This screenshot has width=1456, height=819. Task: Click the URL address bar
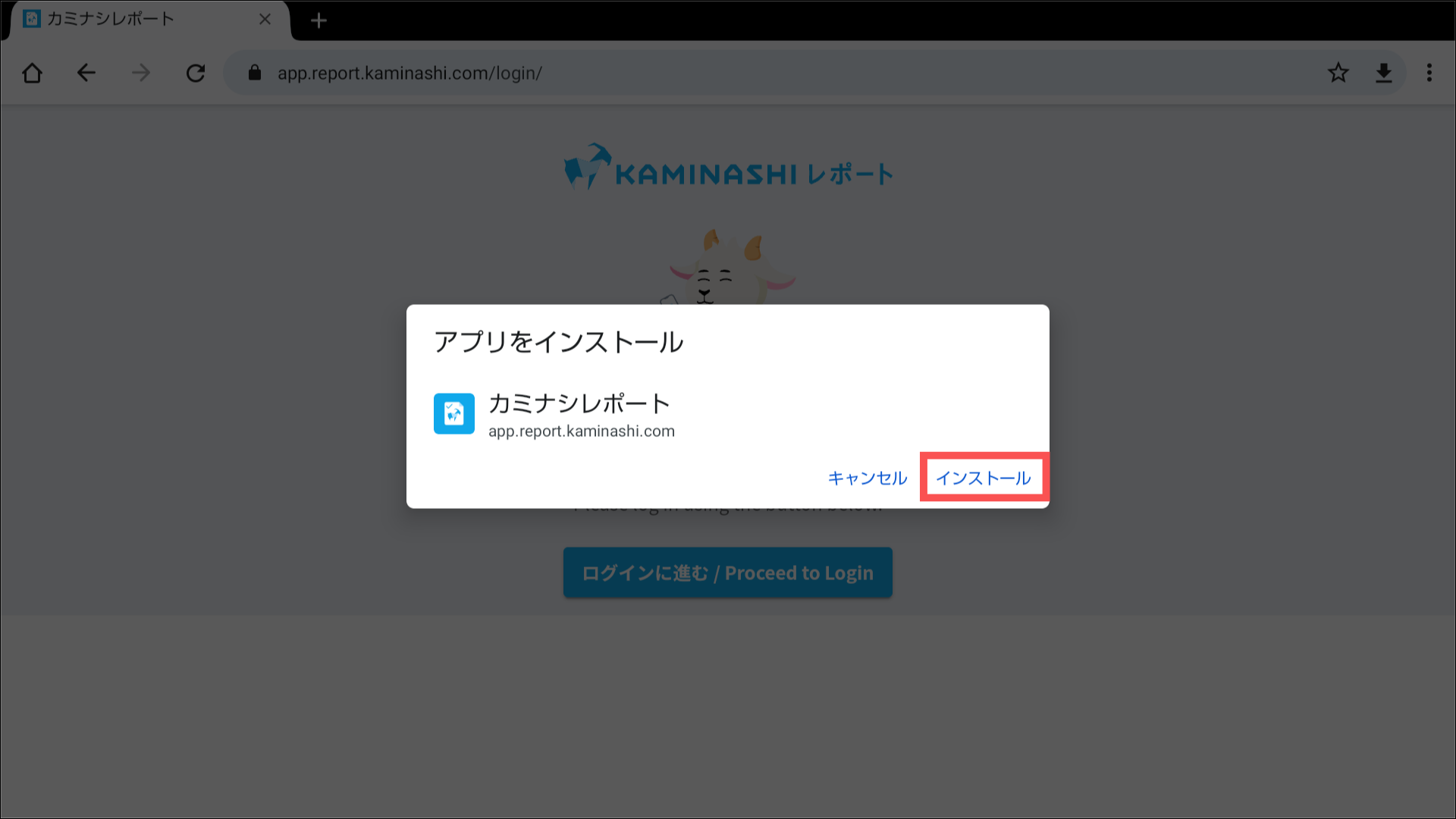click(x=758, y=73)
